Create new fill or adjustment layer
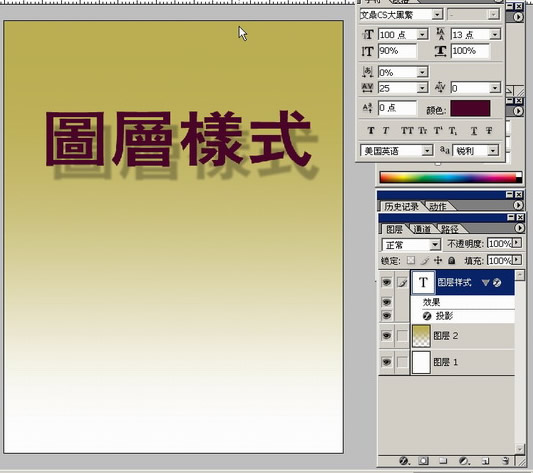 coord(463,461)
